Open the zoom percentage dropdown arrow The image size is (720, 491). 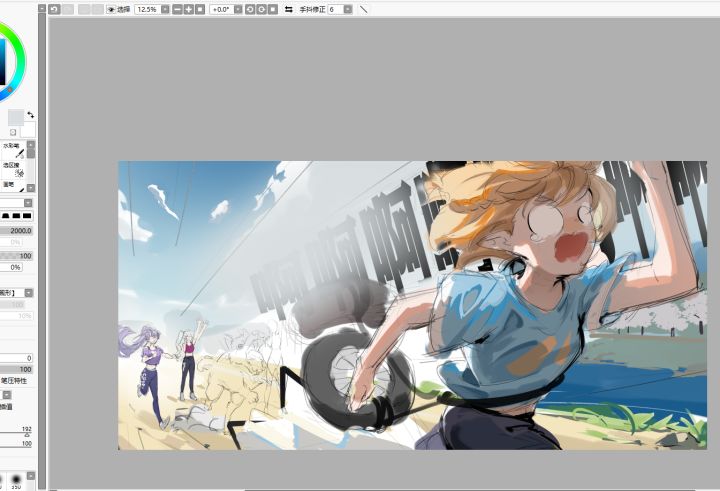coord(165,9)
